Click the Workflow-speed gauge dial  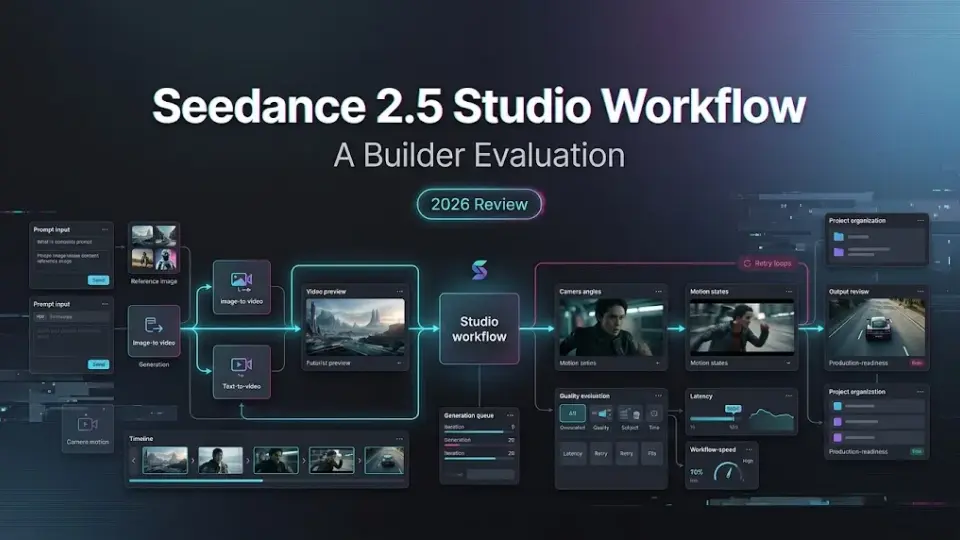(728, 471)
